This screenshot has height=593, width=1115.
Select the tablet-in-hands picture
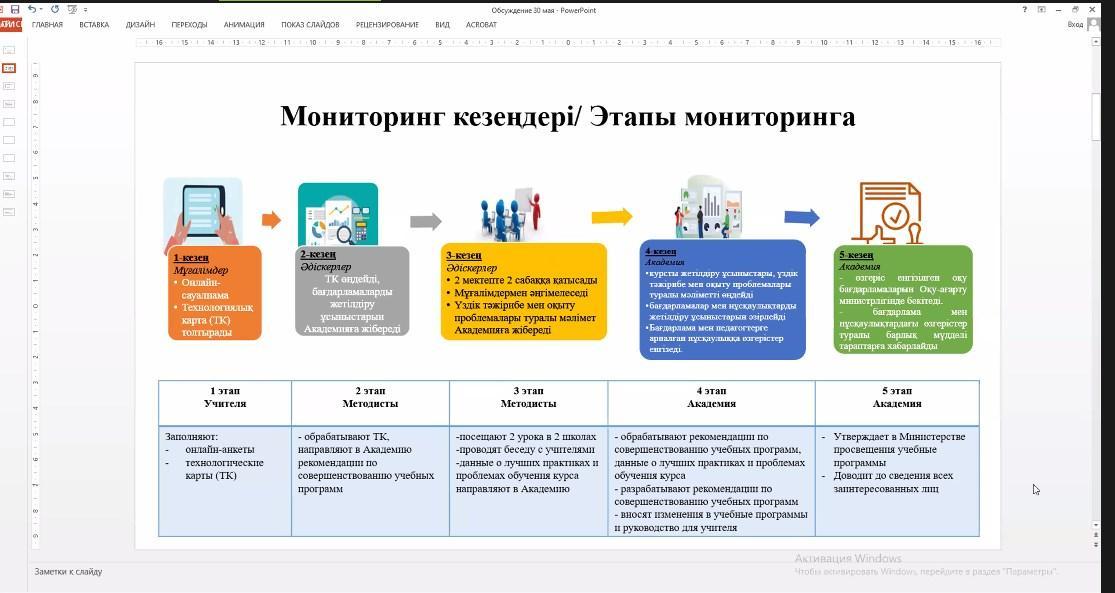[203, 213]
